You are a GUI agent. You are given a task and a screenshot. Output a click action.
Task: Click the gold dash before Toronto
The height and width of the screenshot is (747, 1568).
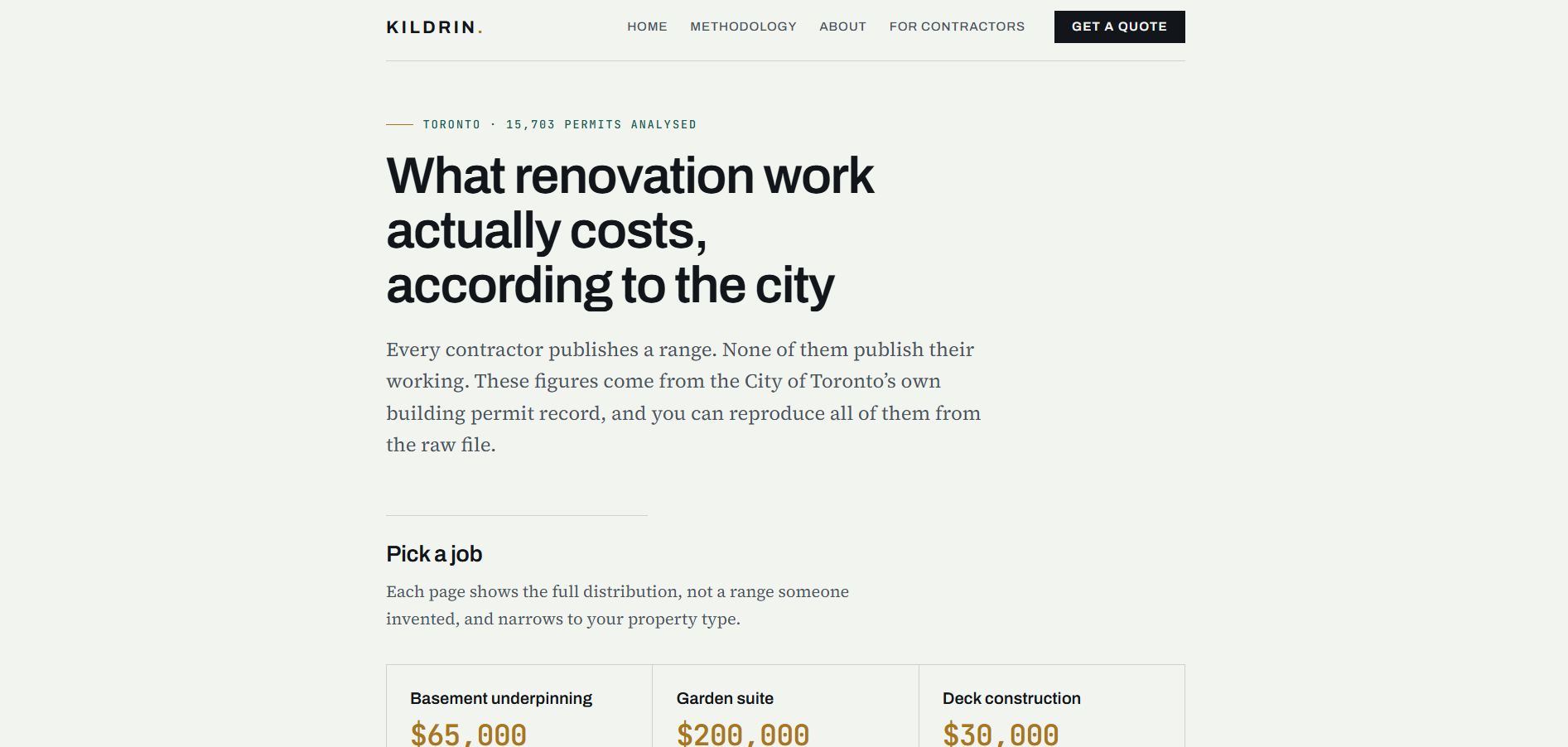(x=399, y=124)
